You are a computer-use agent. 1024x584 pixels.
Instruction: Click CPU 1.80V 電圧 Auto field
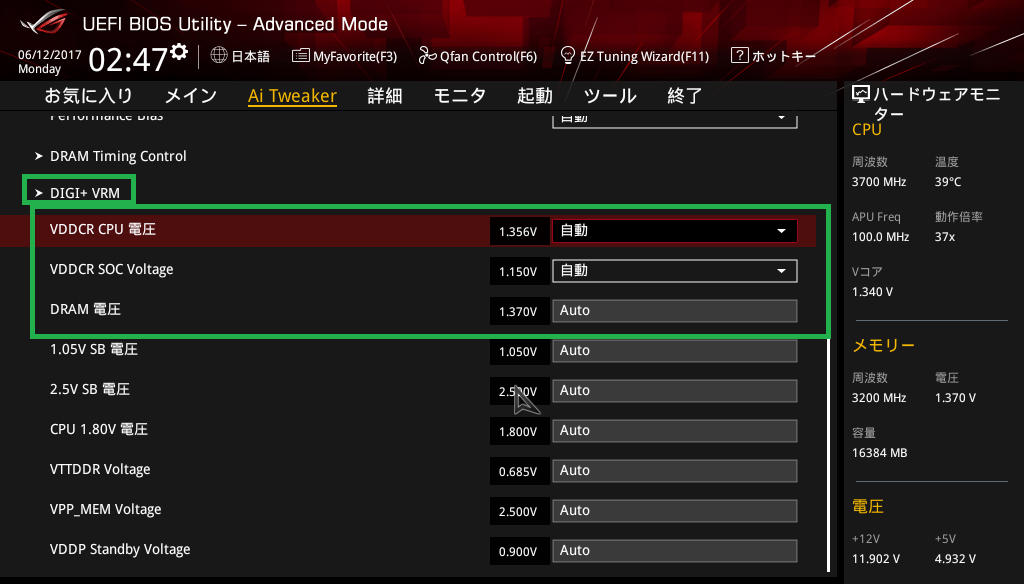[675, 431]
